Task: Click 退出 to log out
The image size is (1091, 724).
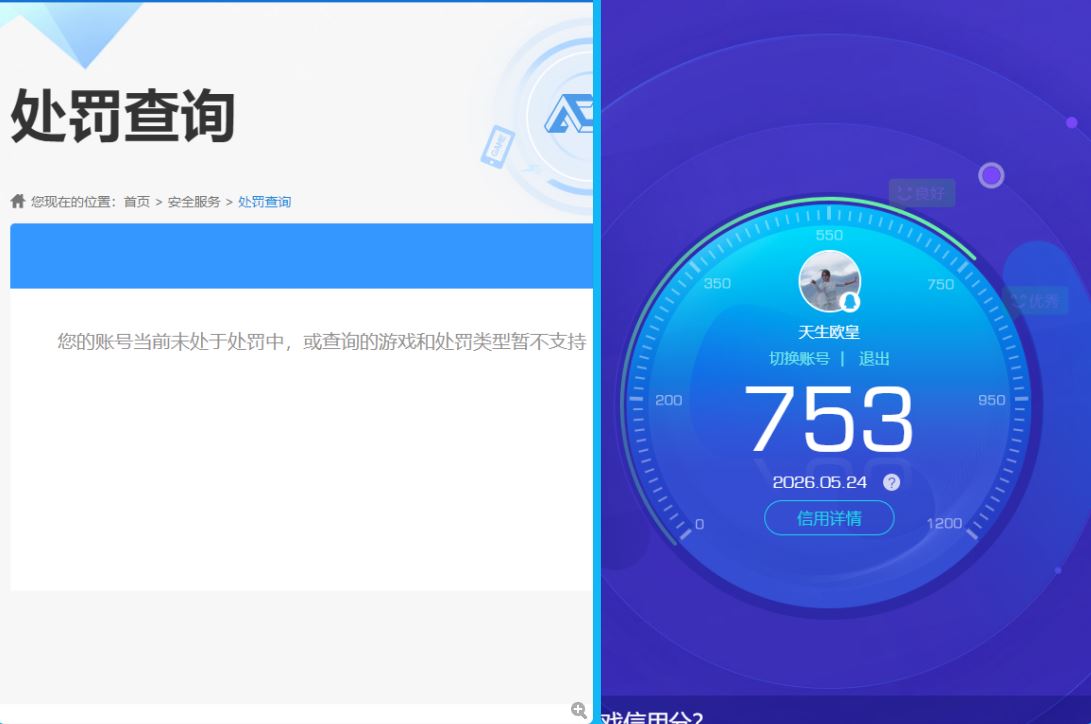Action: pos(874,359)
